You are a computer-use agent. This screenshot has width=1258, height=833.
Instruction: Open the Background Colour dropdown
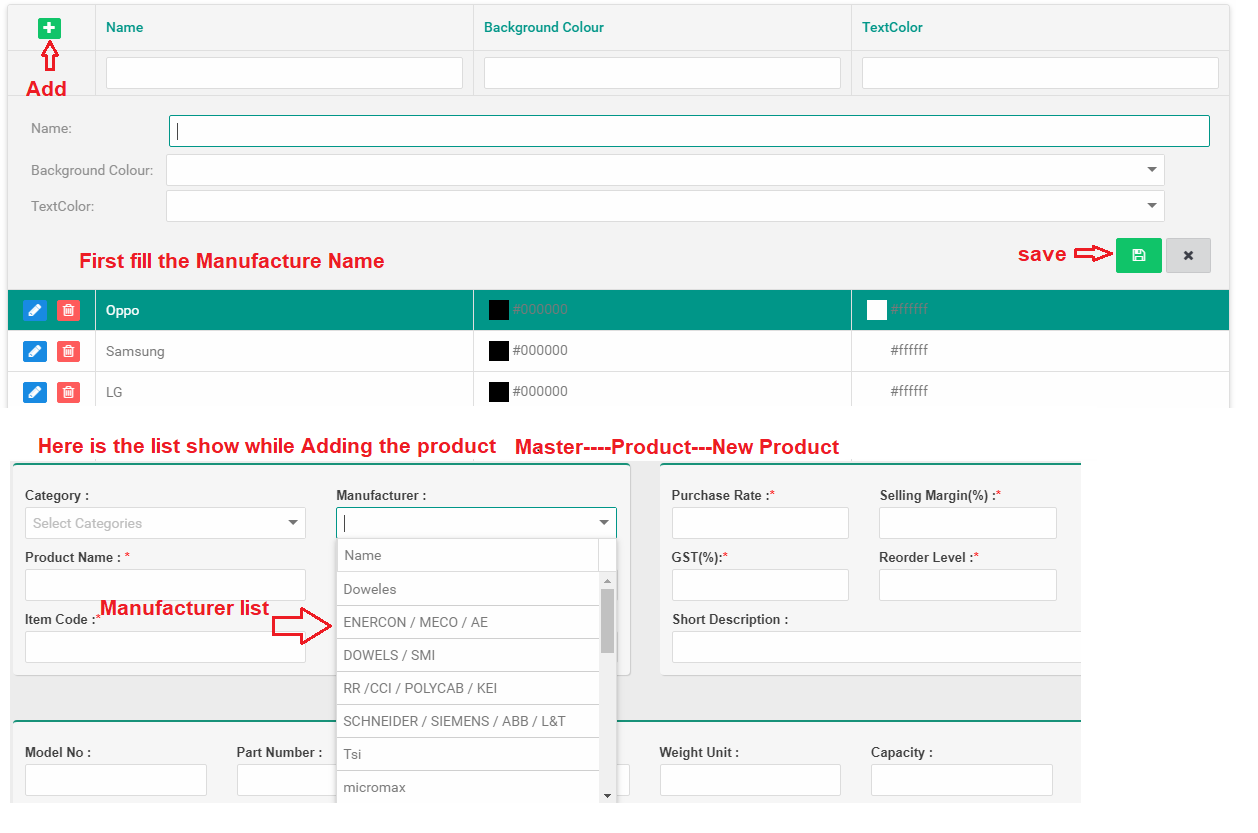[1152, 169]
